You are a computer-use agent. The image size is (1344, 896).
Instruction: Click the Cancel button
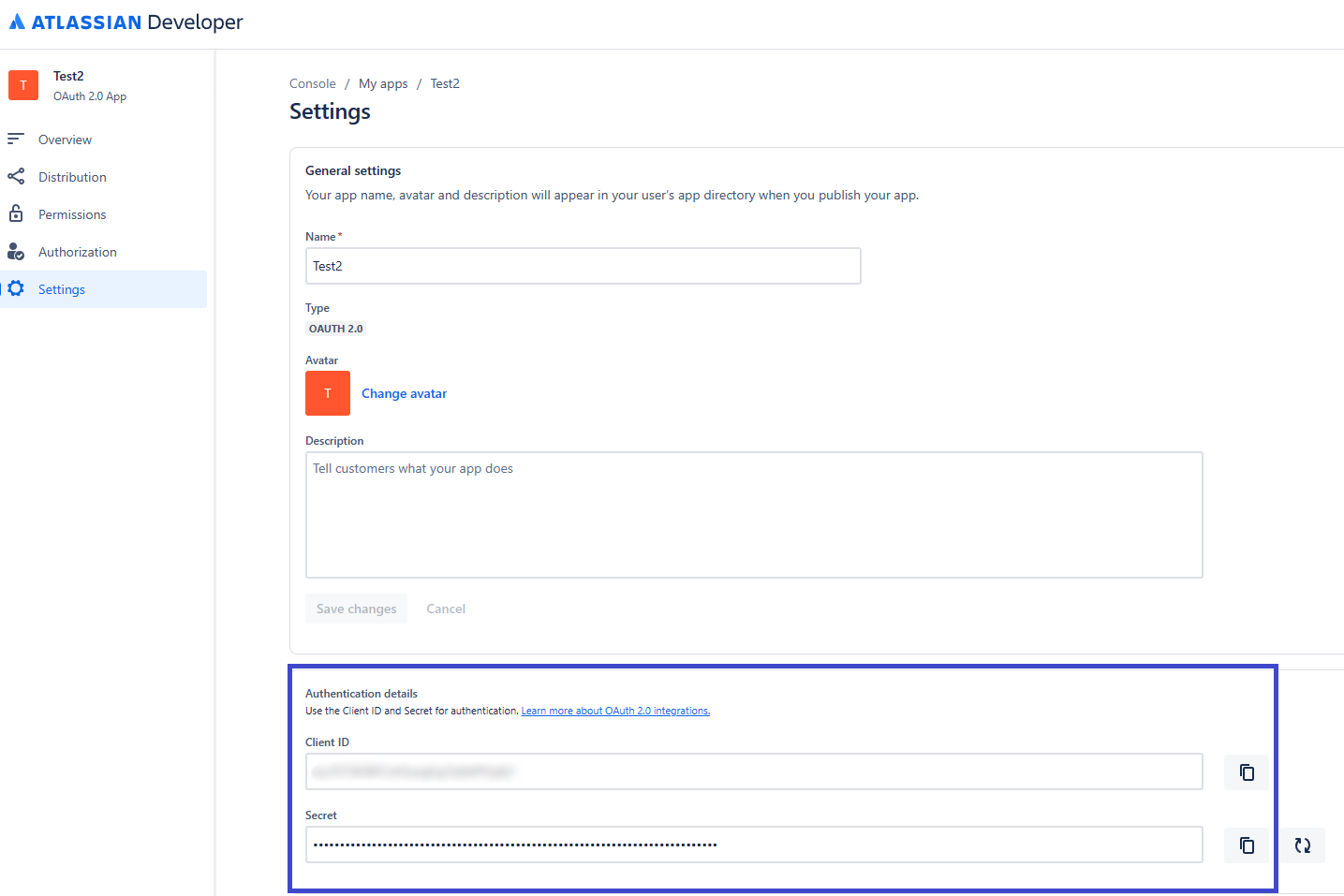445,608
